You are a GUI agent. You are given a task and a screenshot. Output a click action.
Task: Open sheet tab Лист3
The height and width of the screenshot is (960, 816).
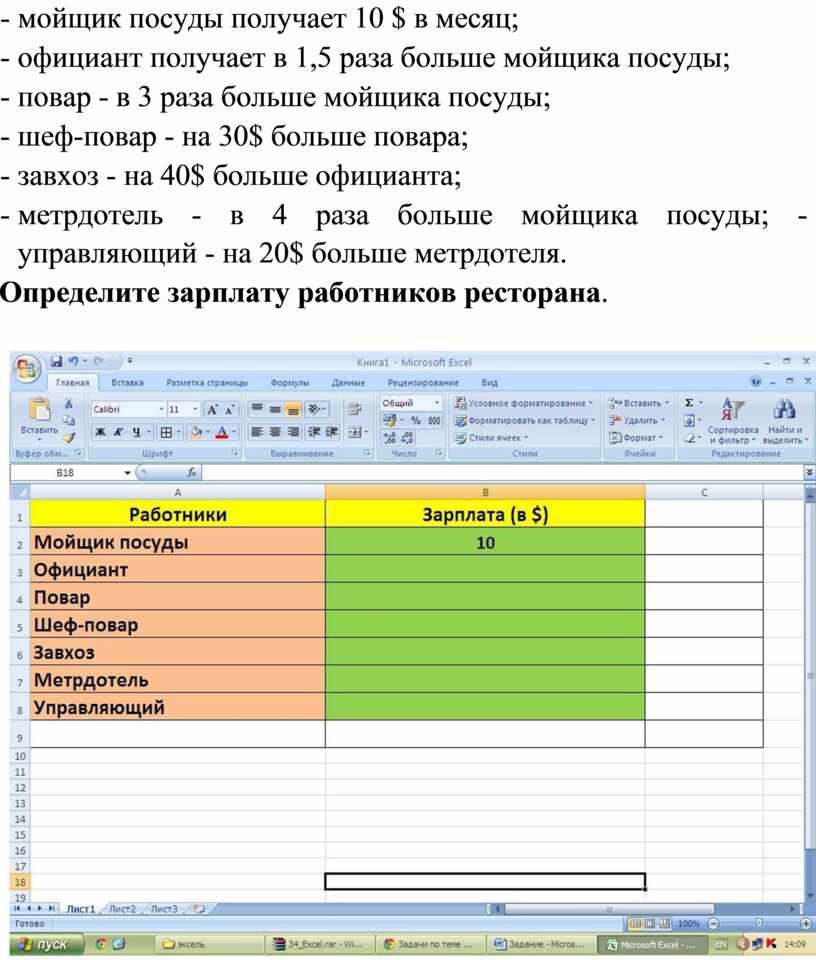coord(164,909)
